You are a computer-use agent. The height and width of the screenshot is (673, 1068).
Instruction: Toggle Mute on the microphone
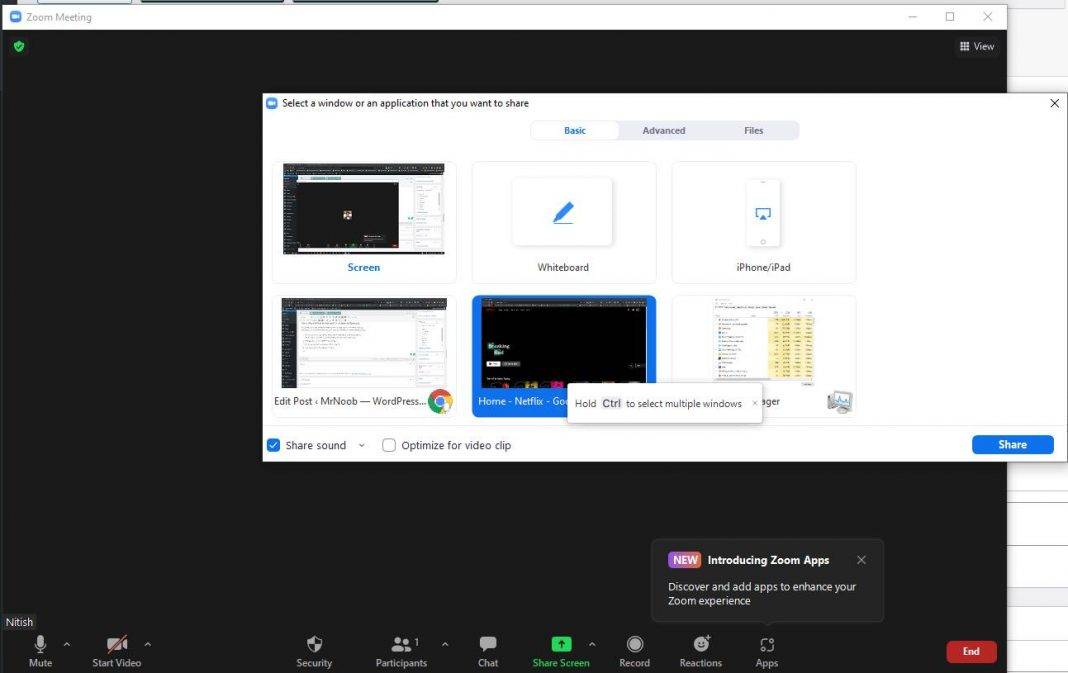point(40,645)
